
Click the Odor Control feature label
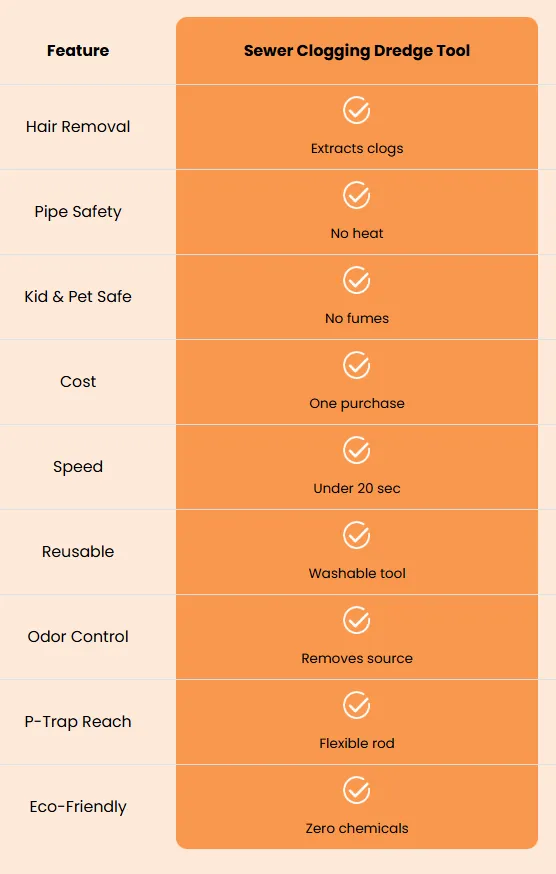tap(78, 637)
